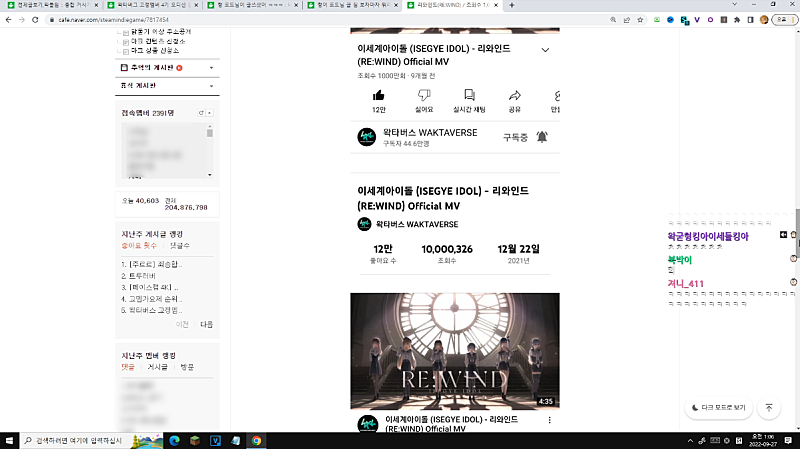800x449 pixels.
Task: Go back to the previous page
Action: [9, 20]
